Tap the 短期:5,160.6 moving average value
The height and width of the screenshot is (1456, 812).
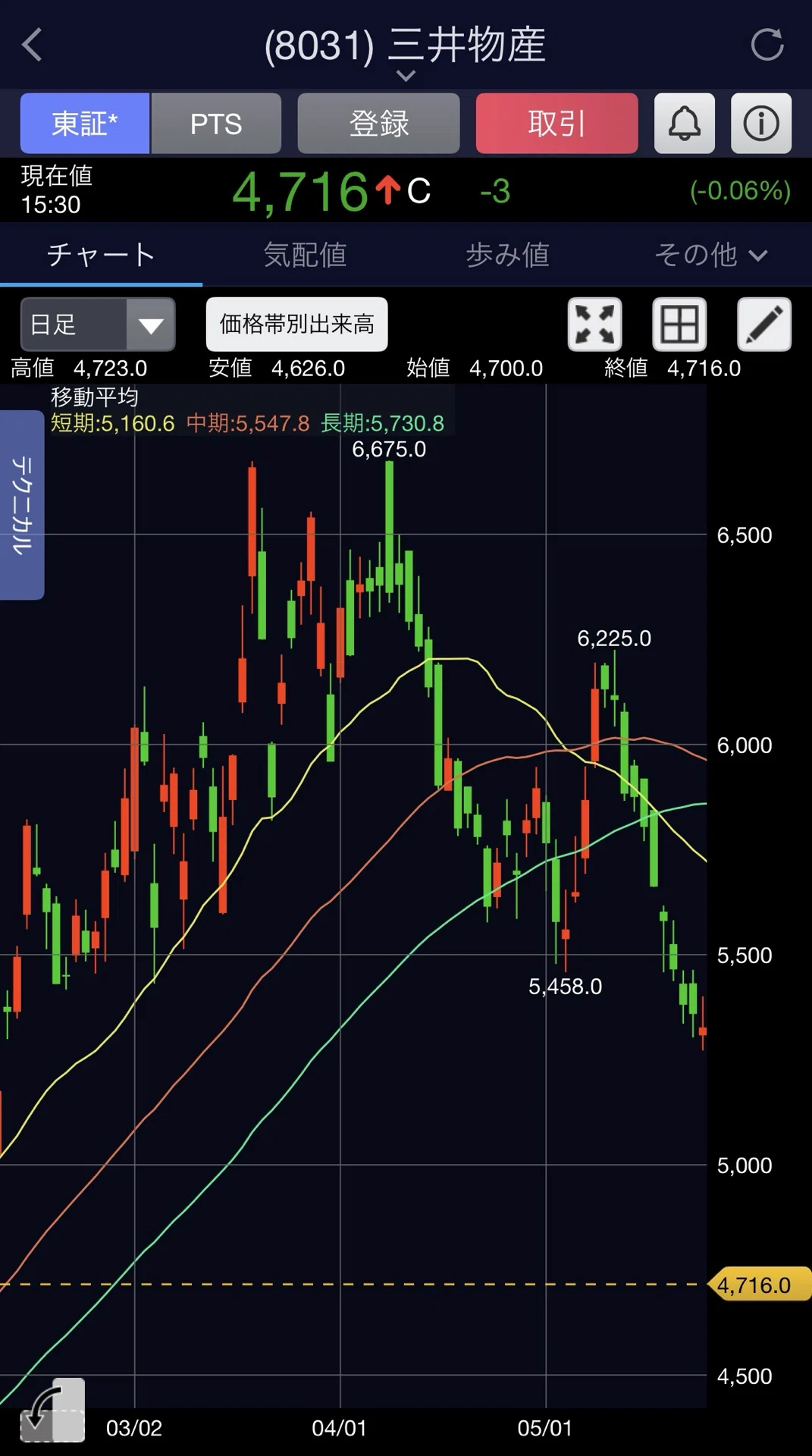113,423
